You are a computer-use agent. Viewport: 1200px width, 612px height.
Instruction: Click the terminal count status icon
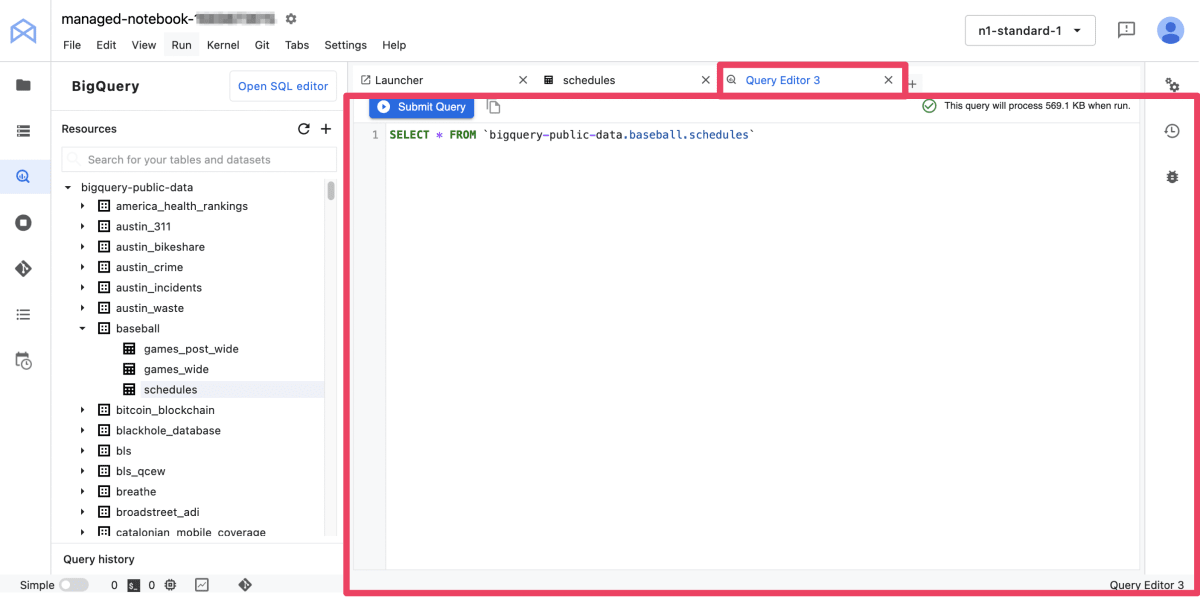pyautogui.click(x=133, y=585)
